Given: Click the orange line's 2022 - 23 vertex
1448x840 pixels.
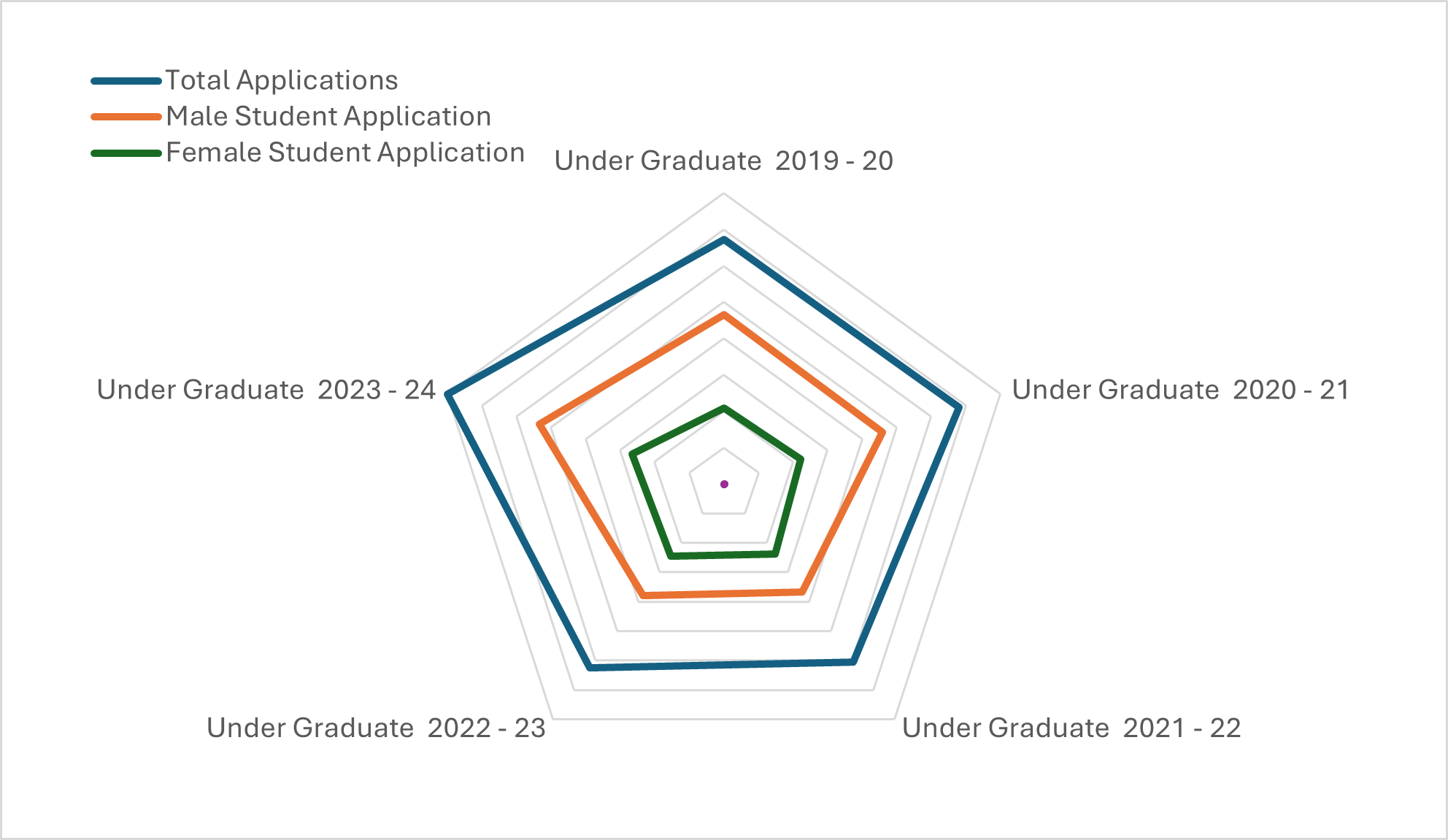Looking at the screenshot, I should click(643, 596).
